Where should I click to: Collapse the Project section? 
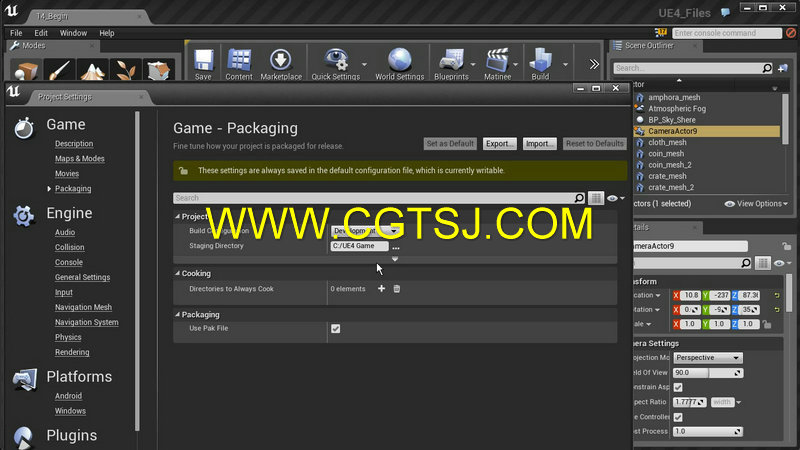[178, 217]
